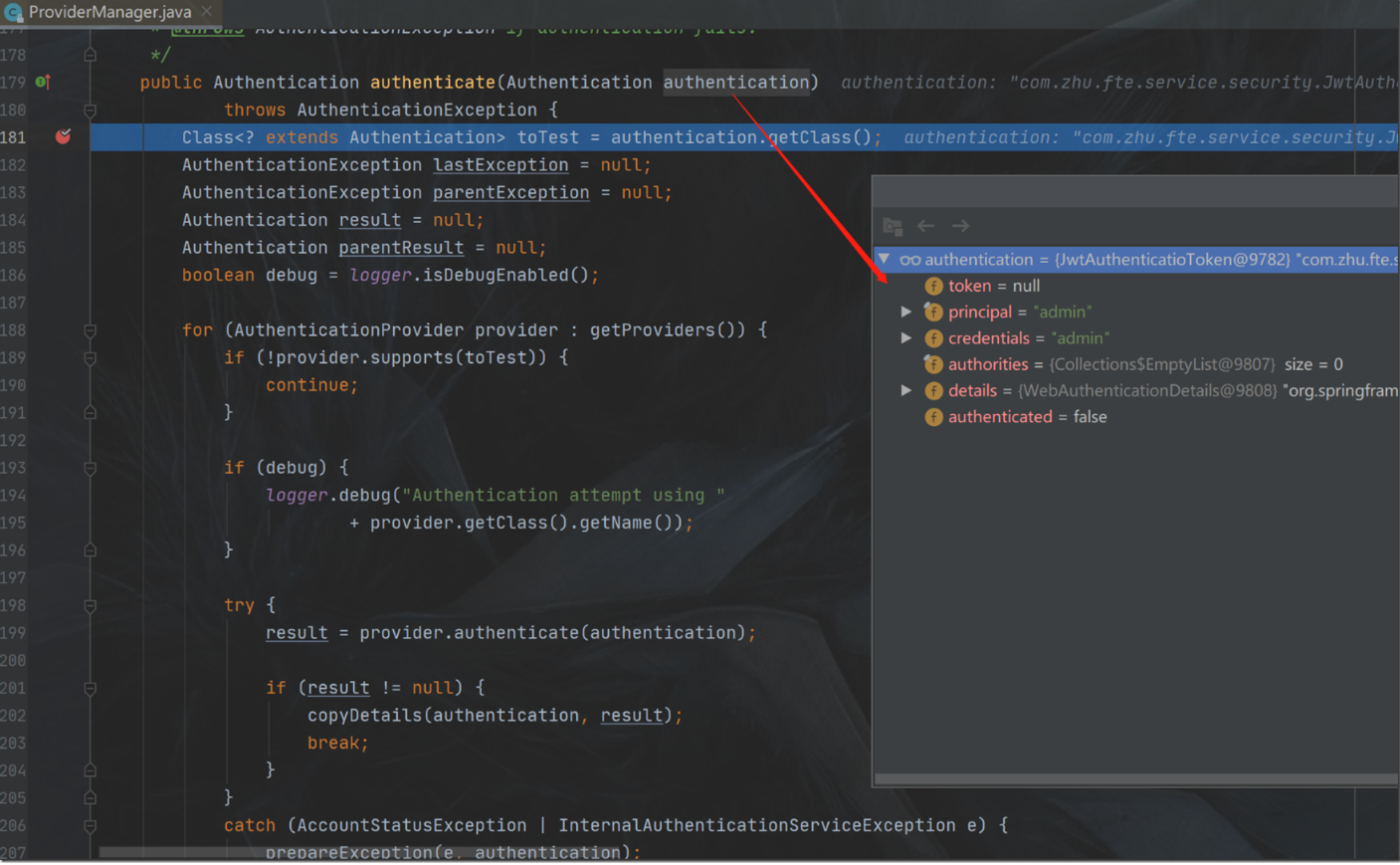1400x865 pixels.
Task: Click the breakpoint on line 181
Action: [x=63, y=136]
